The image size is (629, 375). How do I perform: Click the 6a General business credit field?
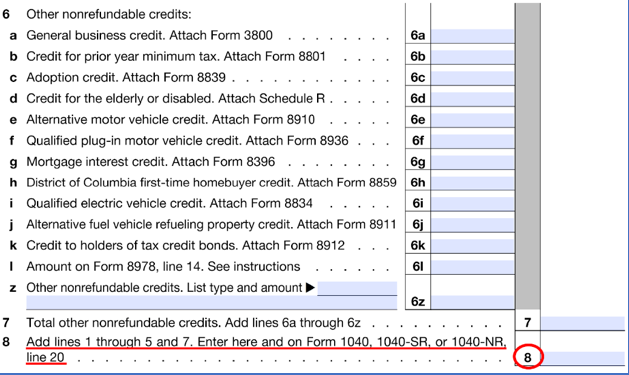tap(473, 36)
